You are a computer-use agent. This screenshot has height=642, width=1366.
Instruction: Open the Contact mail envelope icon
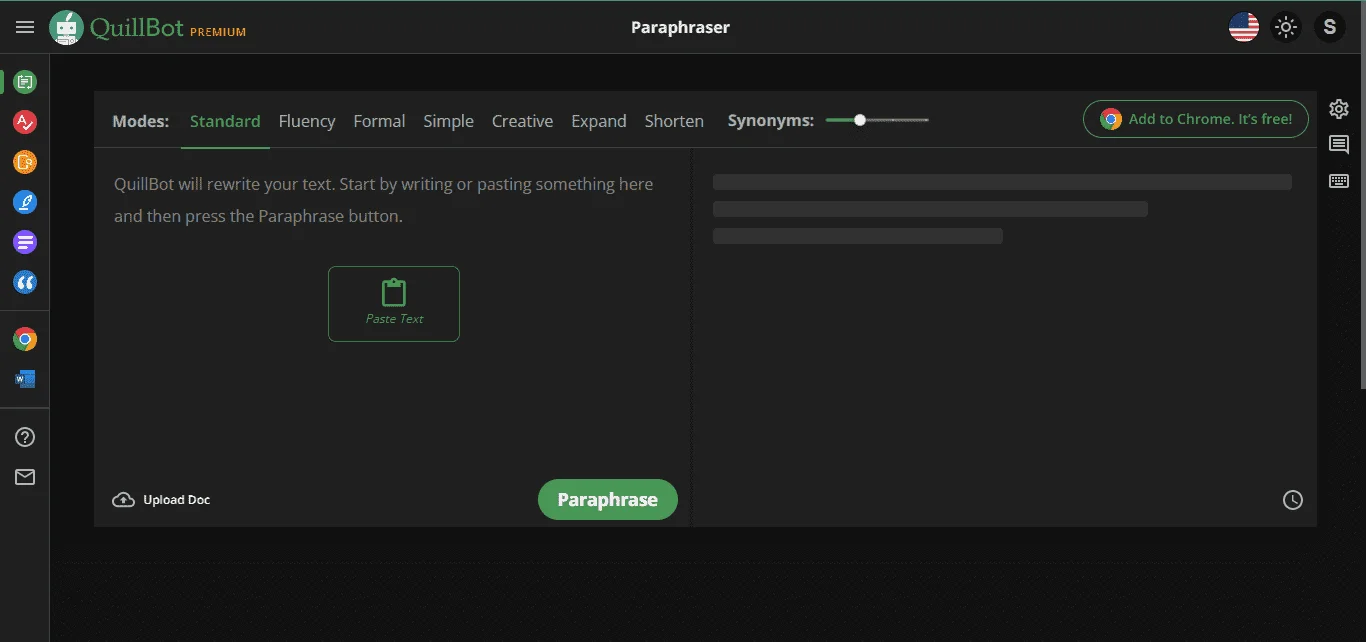(25, 477)
